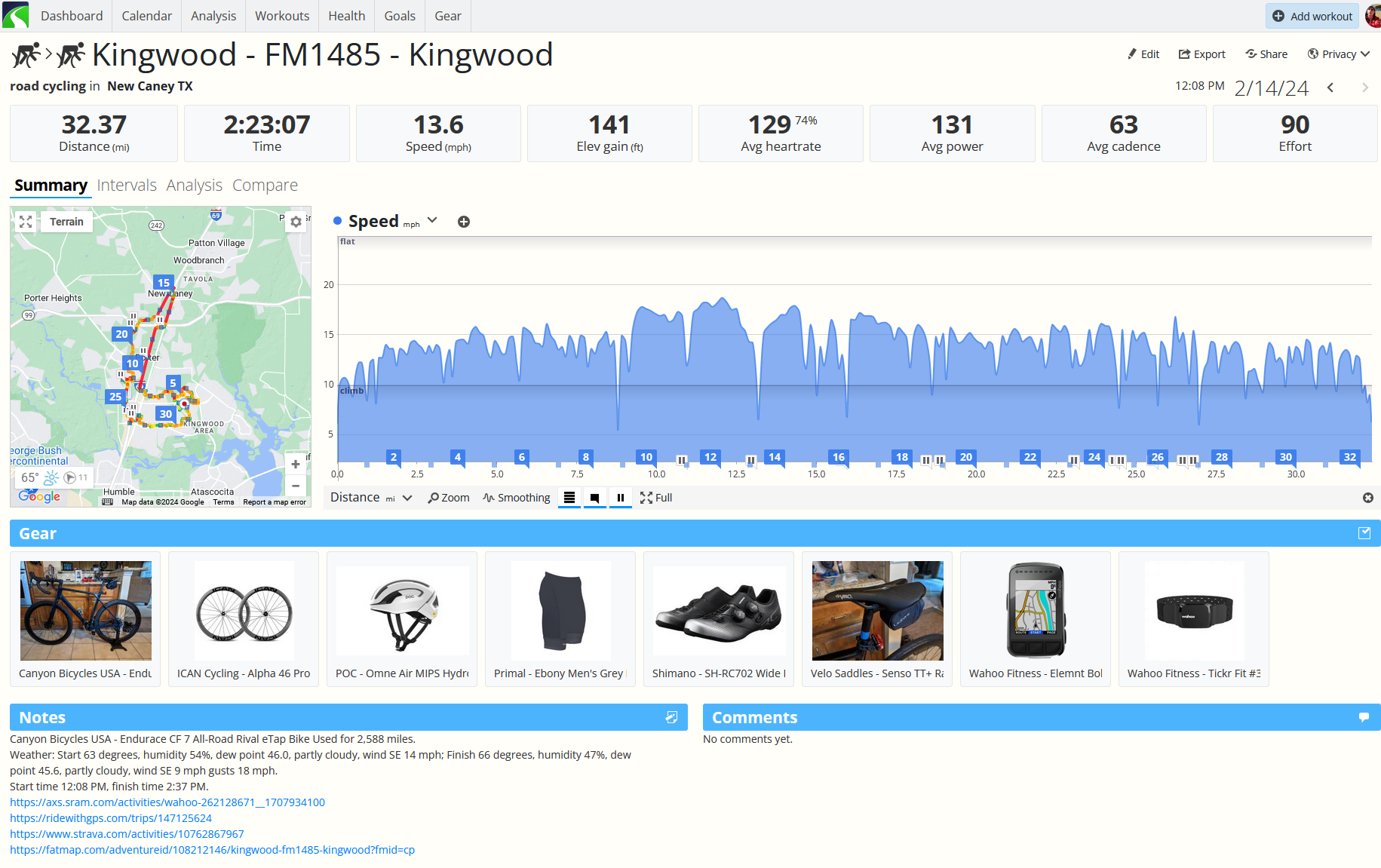Open the axs.sram.com activity link
This screenshot has width=1381, height=868.
(167, 802)
